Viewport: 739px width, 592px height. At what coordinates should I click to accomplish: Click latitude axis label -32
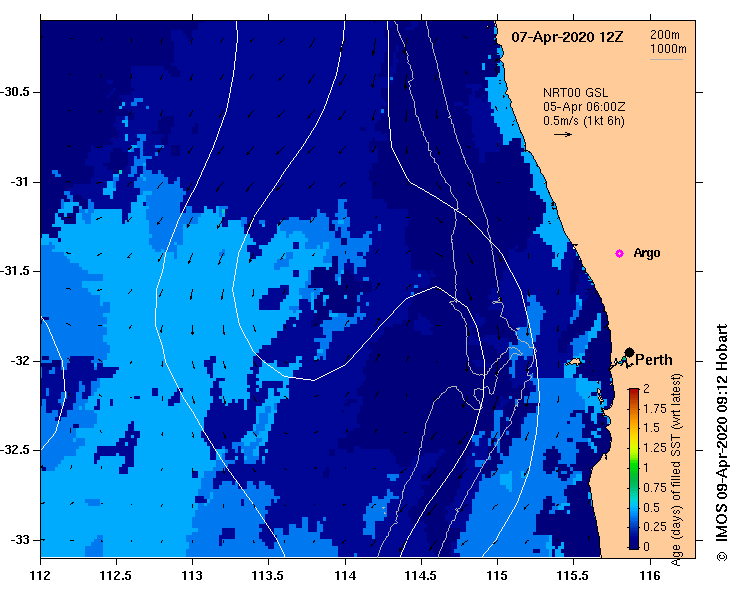19,361
